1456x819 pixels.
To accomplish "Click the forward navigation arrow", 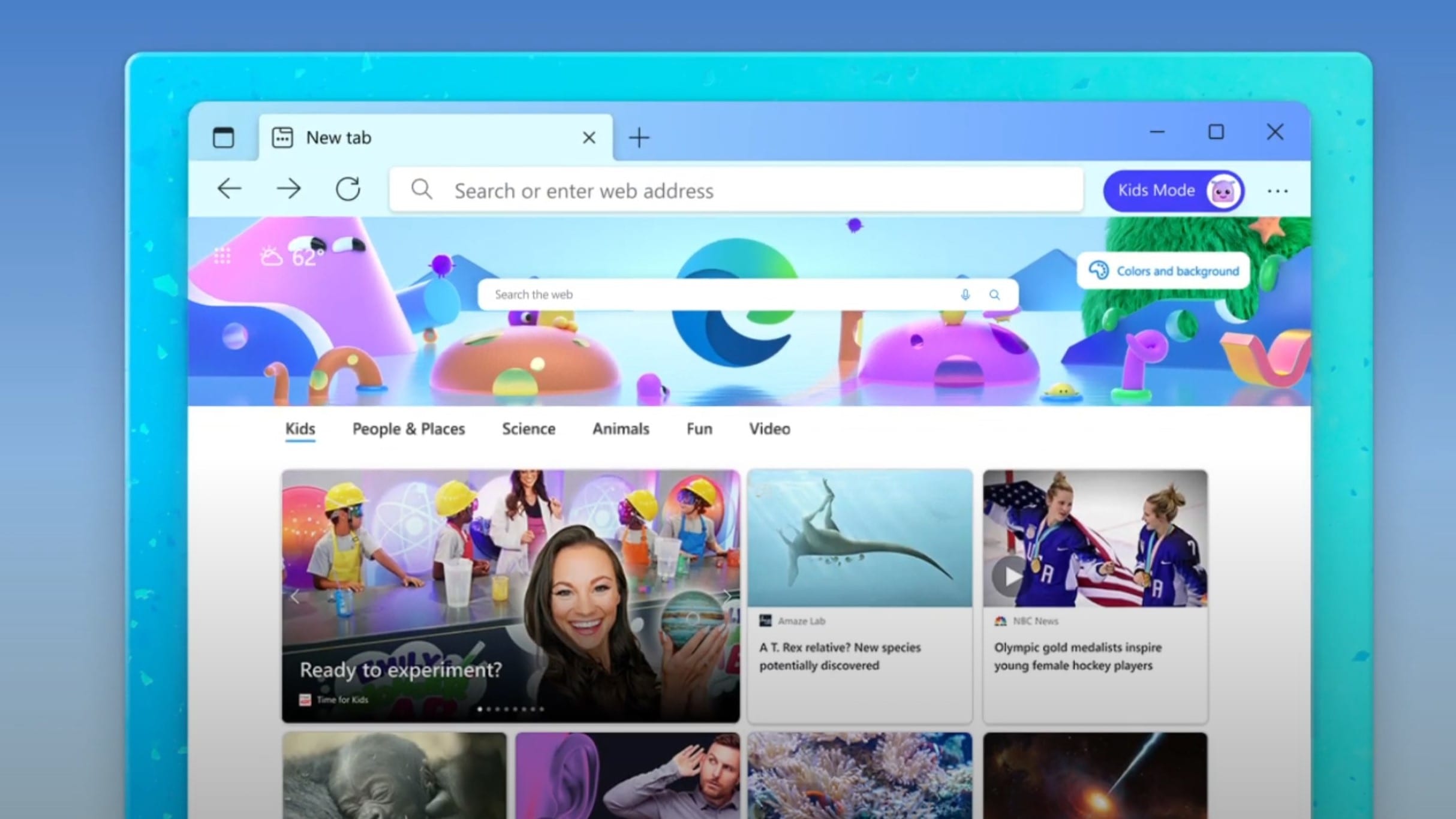I will coord(288,189).
